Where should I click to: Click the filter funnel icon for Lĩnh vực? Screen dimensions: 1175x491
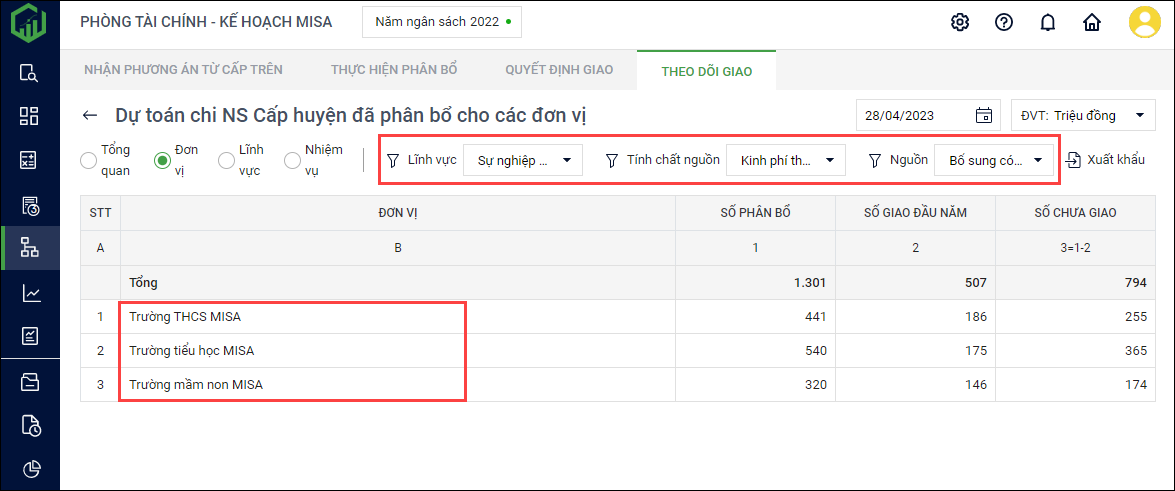click(393, 160)
